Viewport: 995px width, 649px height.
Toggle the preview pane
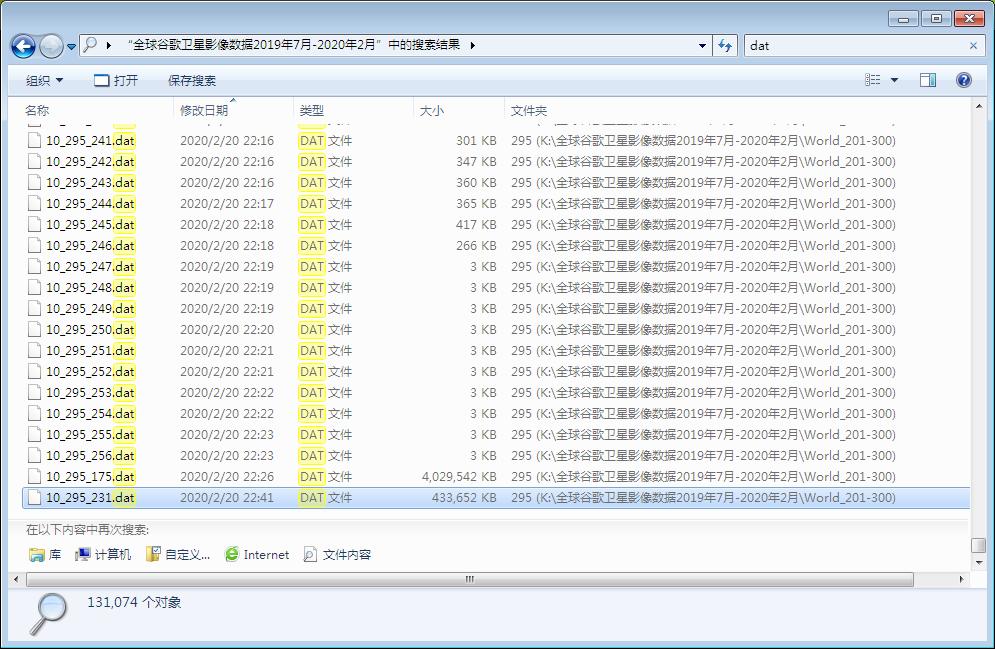pyautogui.click(x=928, y=80)
